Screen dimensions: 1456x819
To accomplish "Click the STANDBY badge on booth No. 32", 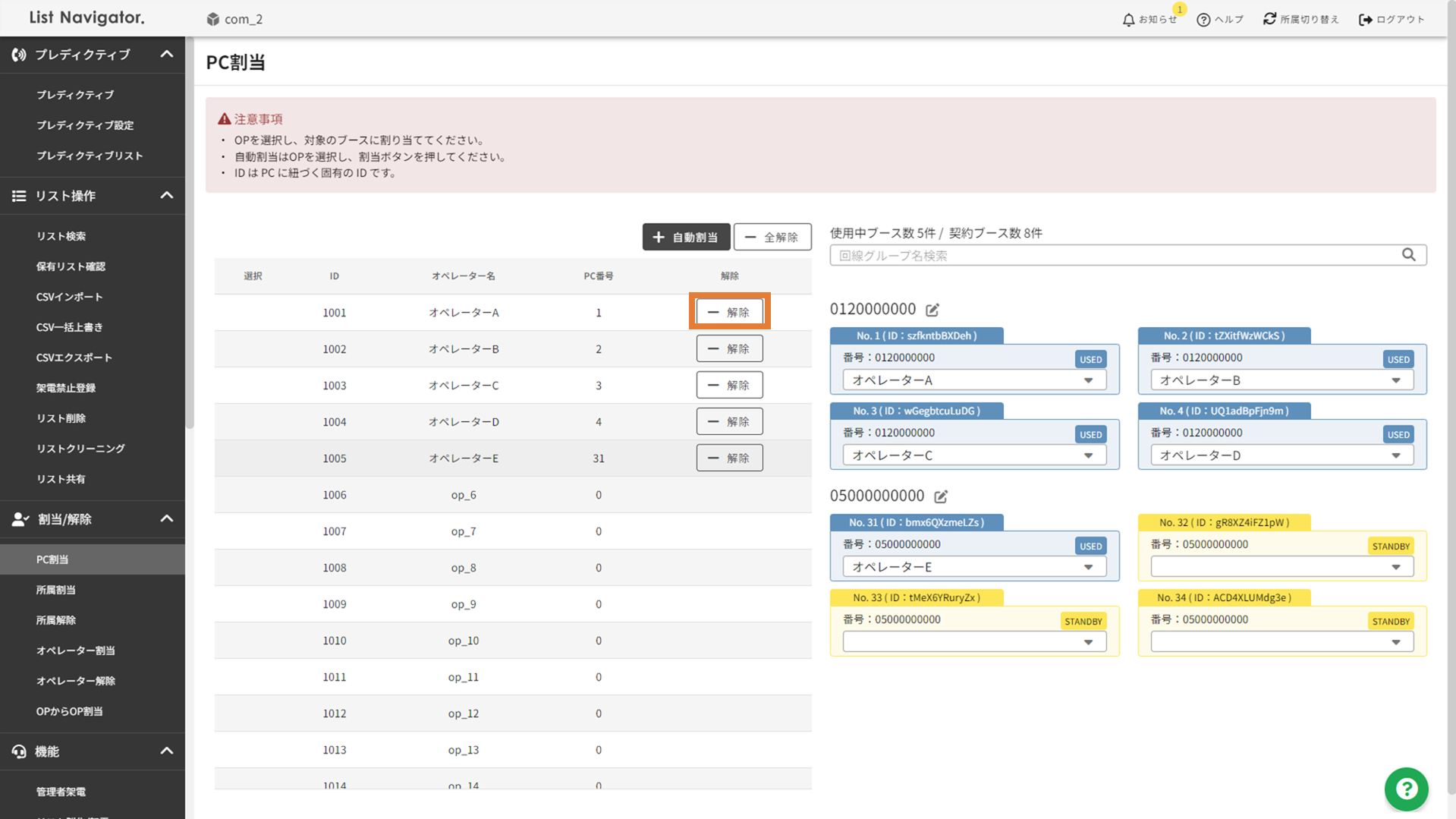I will (x=1390, y=547).
